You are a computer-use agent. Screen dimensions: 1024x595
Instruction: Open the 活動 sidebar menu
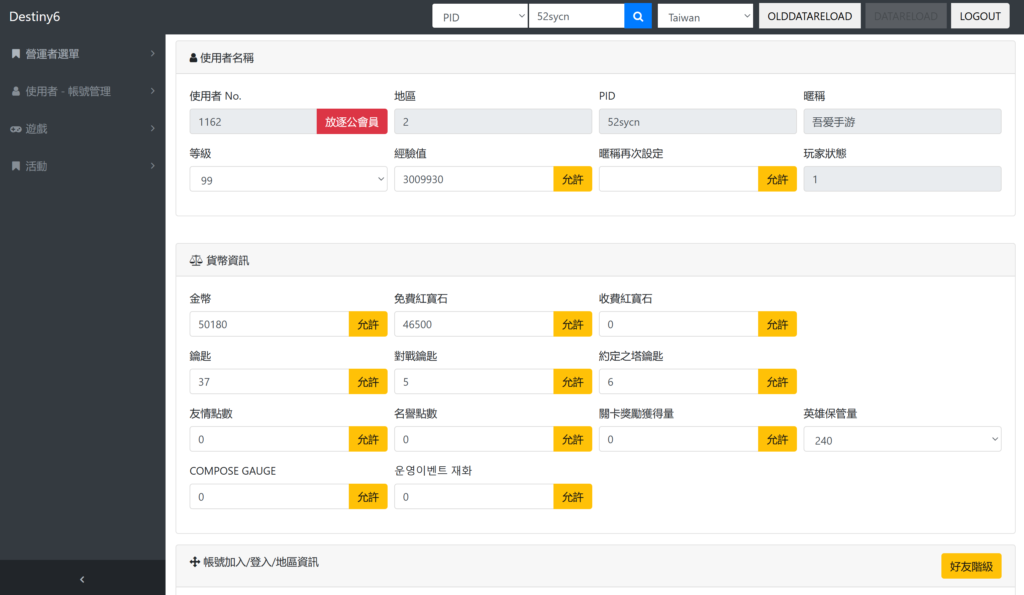[x=82, y=166]
